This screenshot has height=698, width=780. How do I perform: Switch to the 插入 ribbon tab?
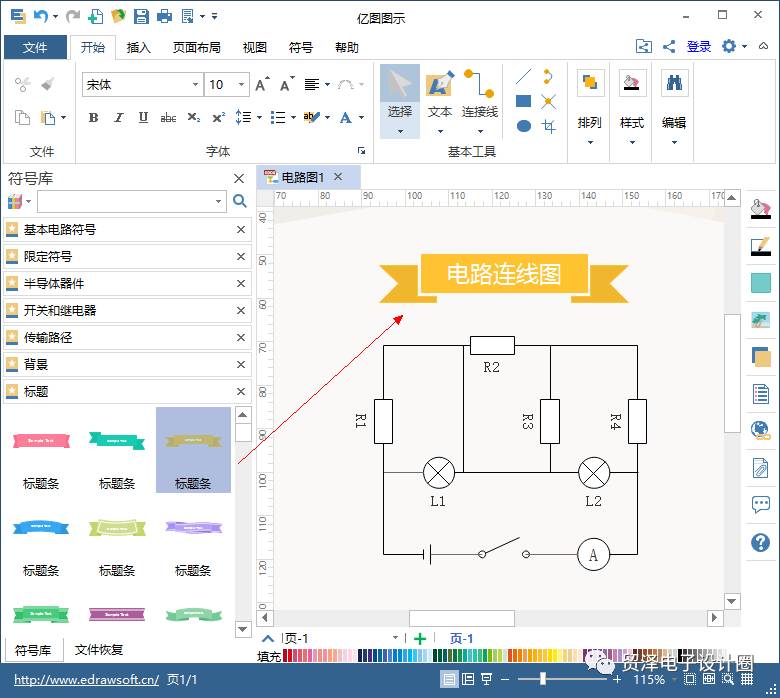click(x=138, y=48)
